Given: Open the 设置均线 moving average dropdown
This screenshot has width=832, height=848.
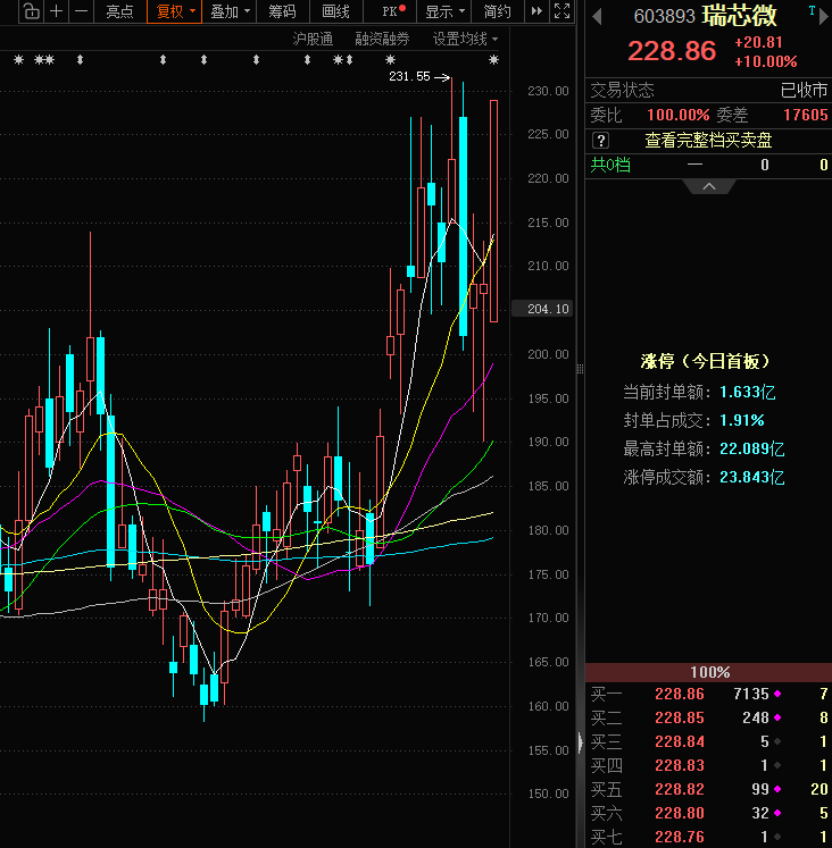Looking at the screenshot, I should click(x=465, y=39).
